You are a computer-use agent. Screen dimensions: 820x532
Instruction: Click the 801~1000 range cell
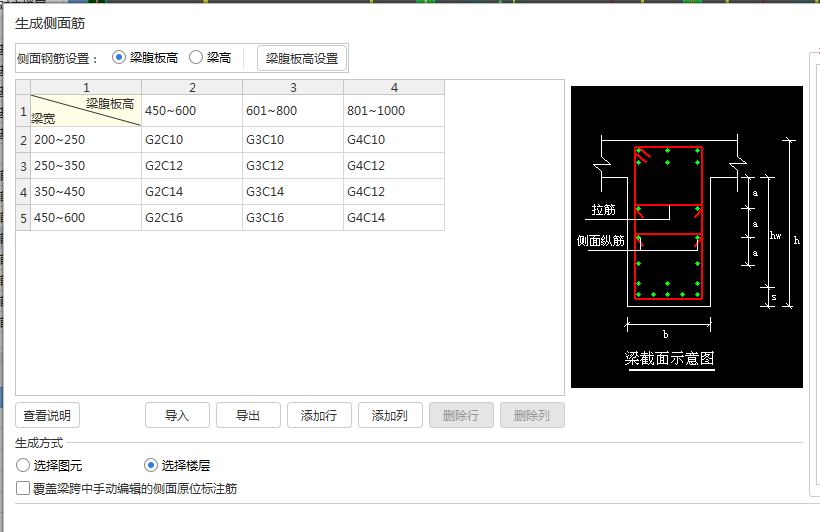pyautogui.click(x=394, y=111)
